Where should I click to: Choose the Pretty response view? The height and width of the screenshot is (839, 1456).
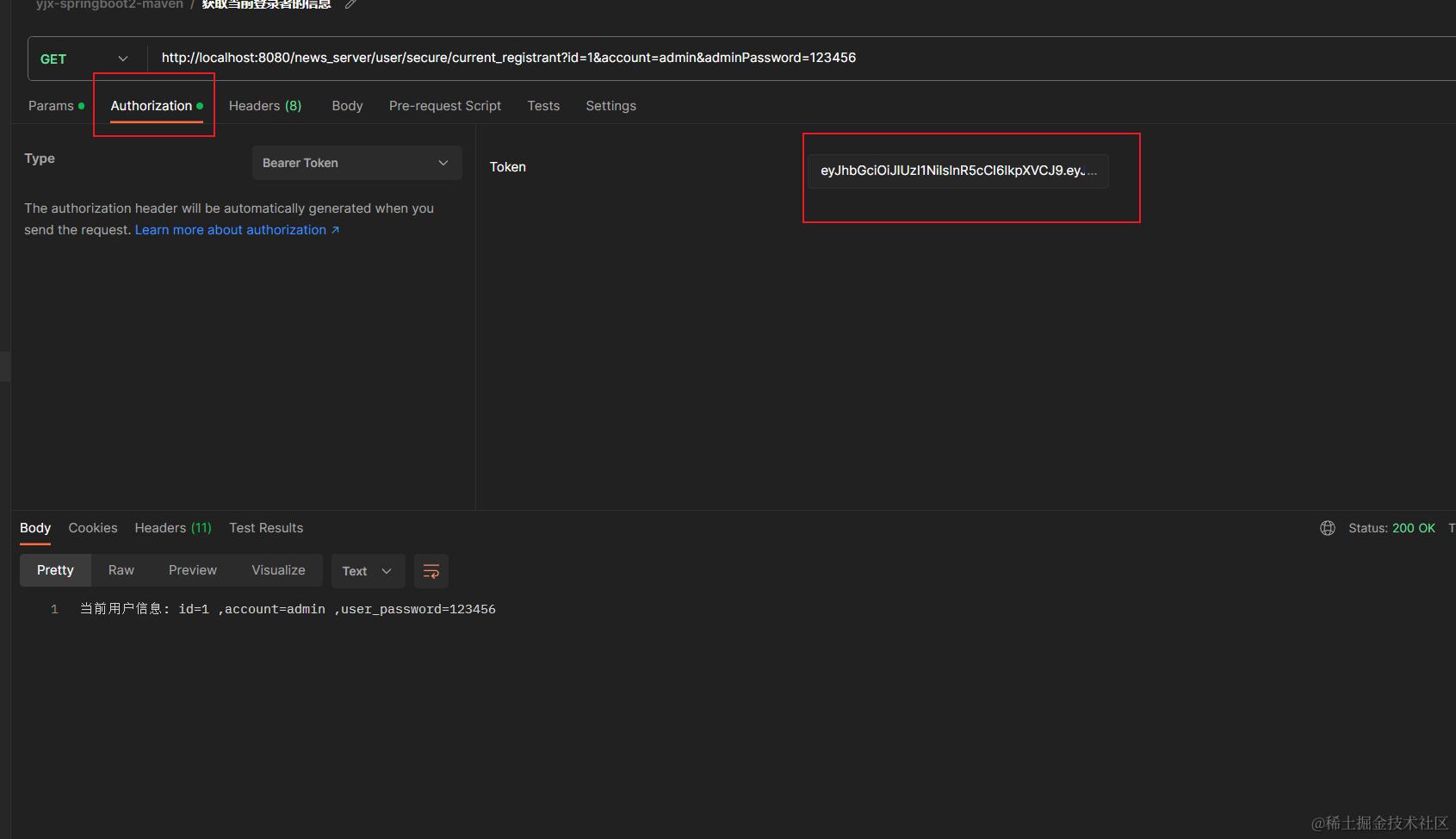(55, 570)
